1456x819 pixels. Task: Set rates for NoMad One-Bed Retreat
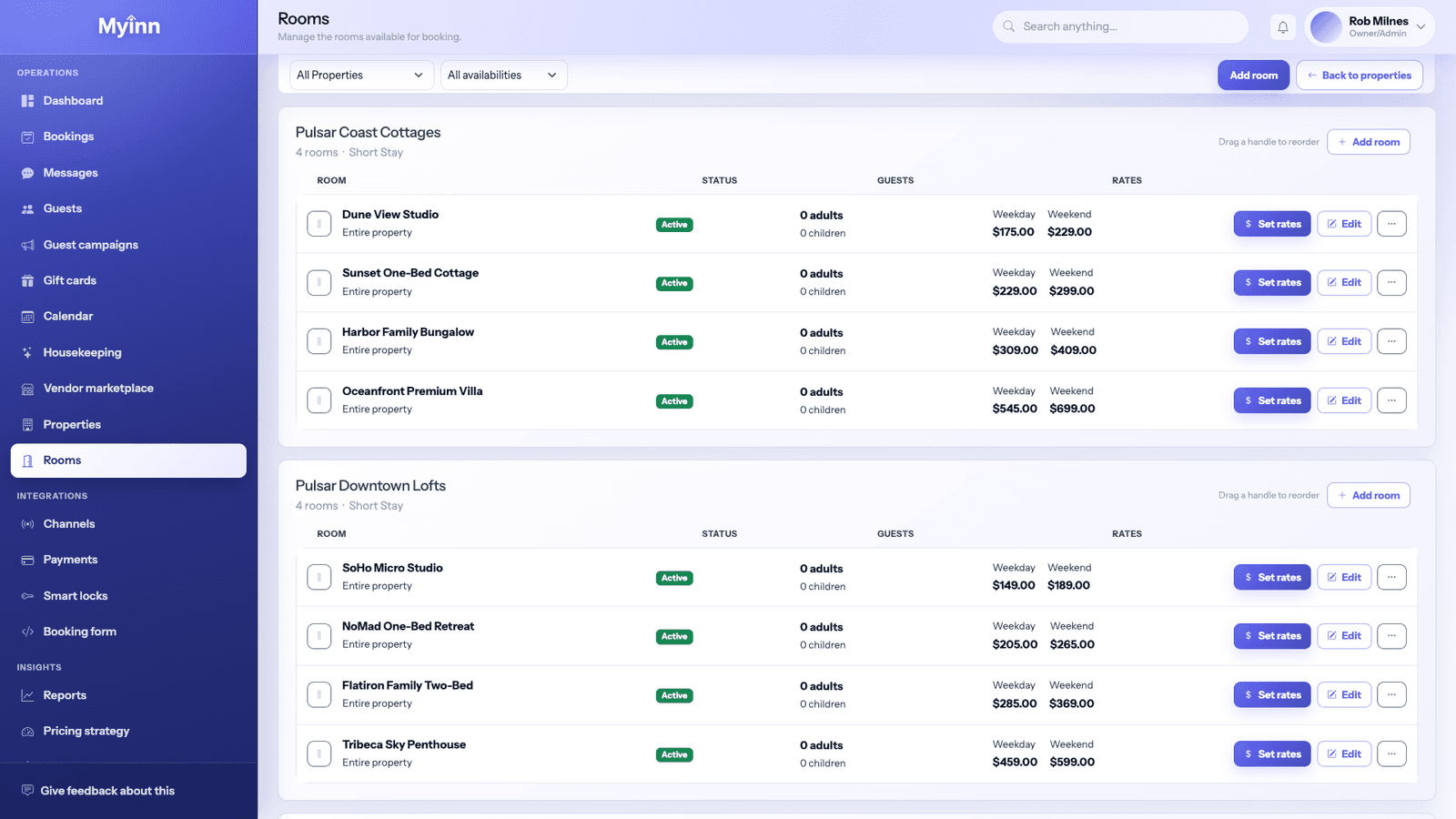pos(1272,636)
